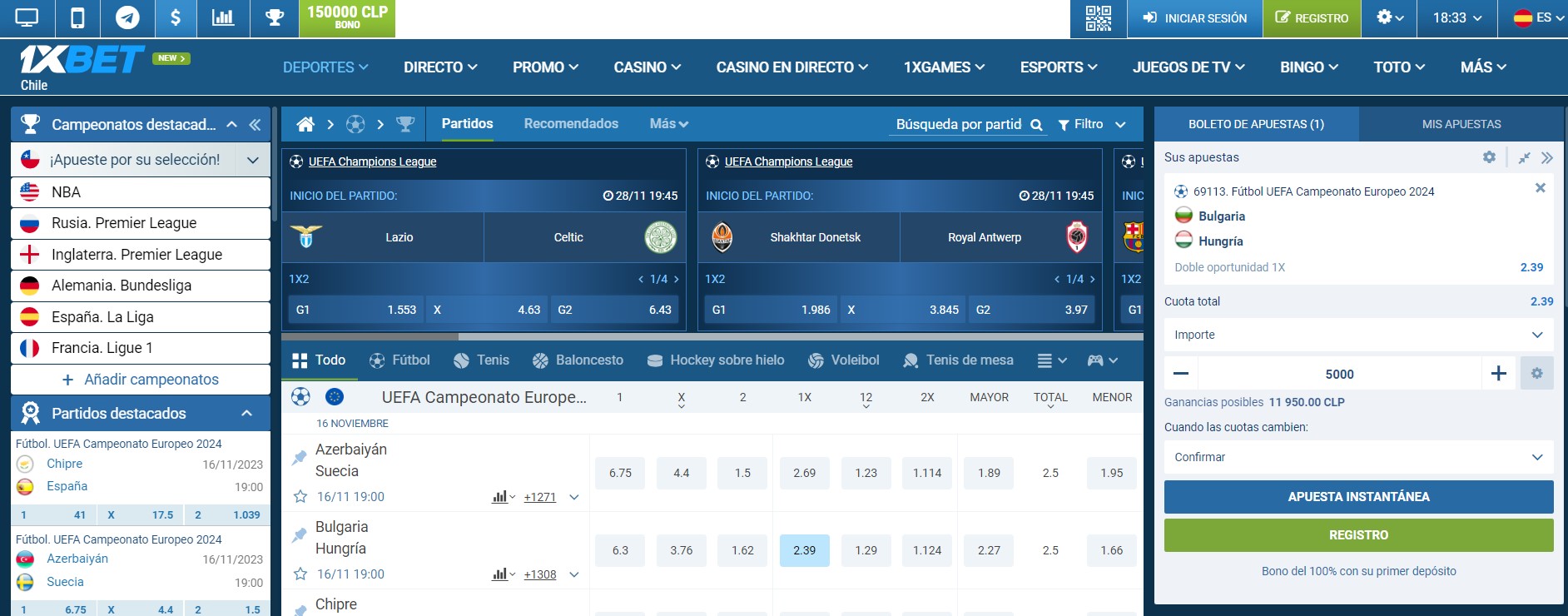The height and width of the screenshot is (616, 1568).
Task: Add Azerbaiyán-Suecia to favorites star
Action: 300,497
